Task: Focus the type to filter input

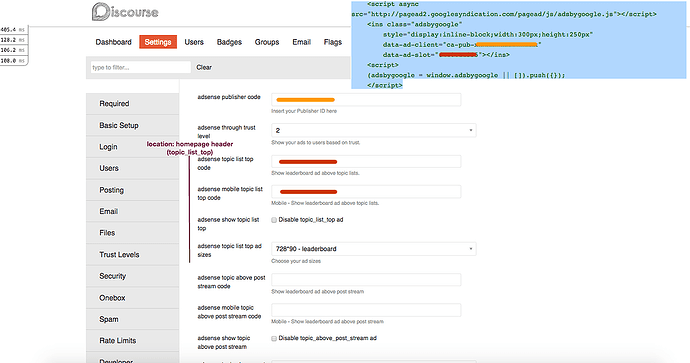Action: [140, 67]
